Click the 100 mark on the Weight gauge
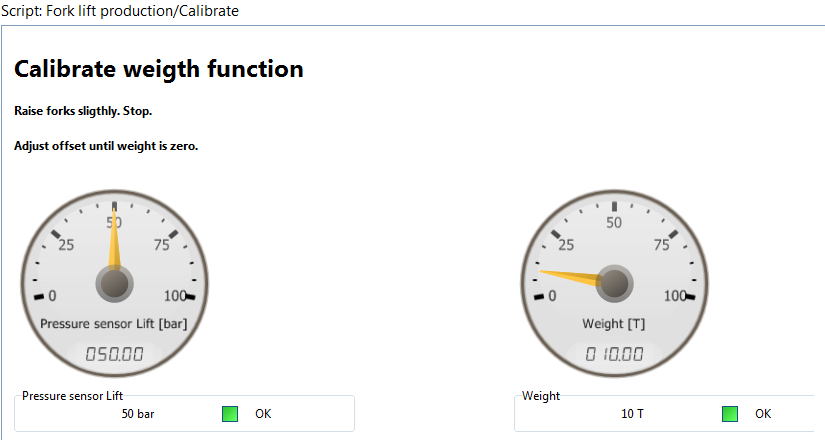 click(x=675, y=296)
